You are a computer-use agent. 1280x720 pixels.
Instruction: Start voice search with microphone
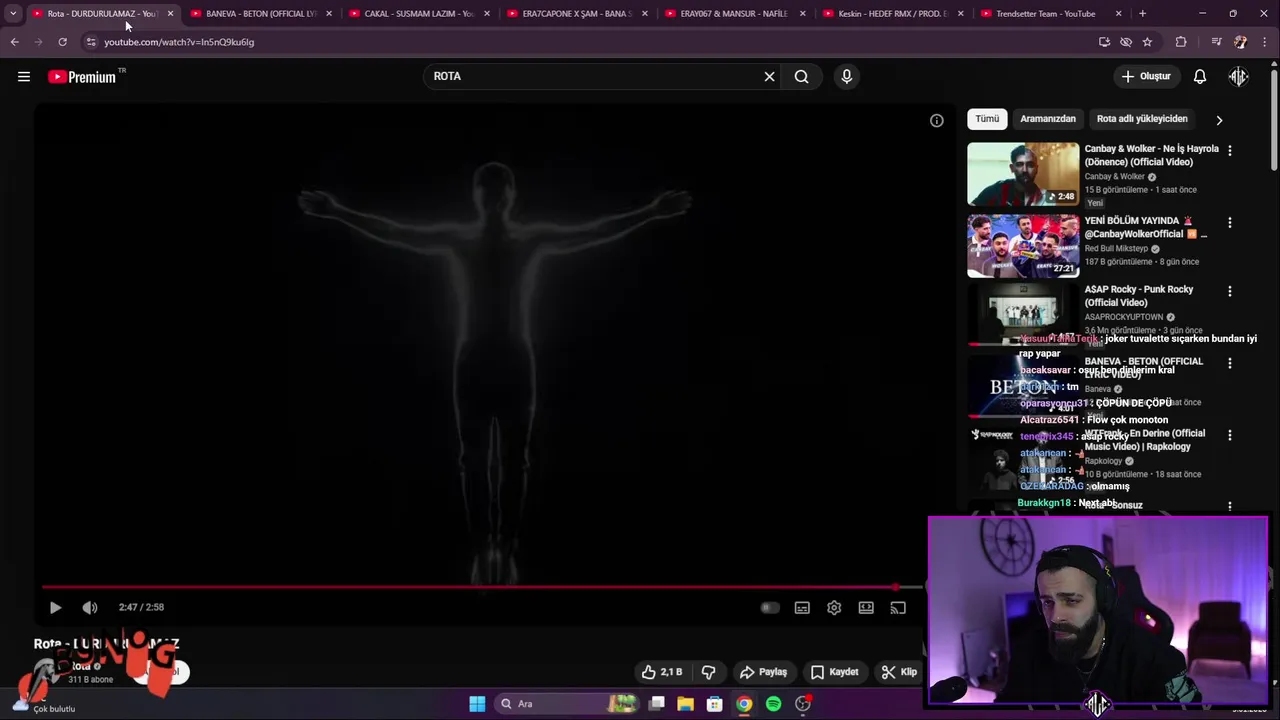[x=846, y=76]
